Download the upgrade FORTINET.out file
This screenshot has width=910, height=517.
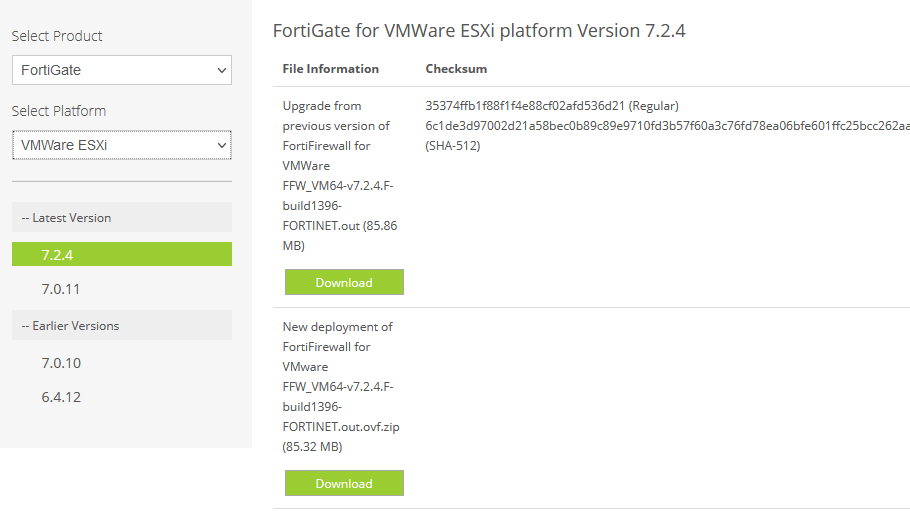pos(344,282)
